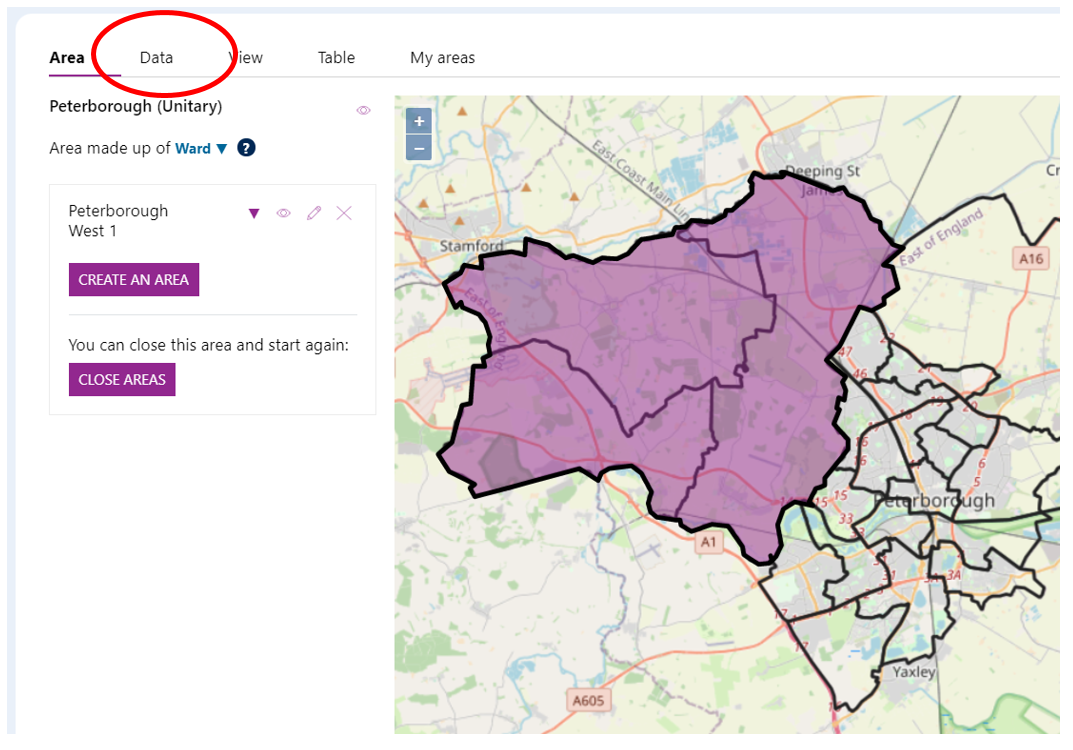
Task: Expand the Peterborough West 1 triangle
Action: (254, 213)
